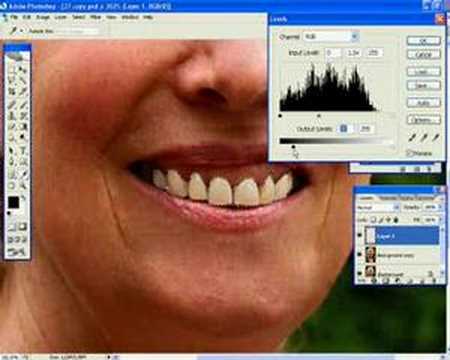Select the black point eyedropper in Levels

413,137
